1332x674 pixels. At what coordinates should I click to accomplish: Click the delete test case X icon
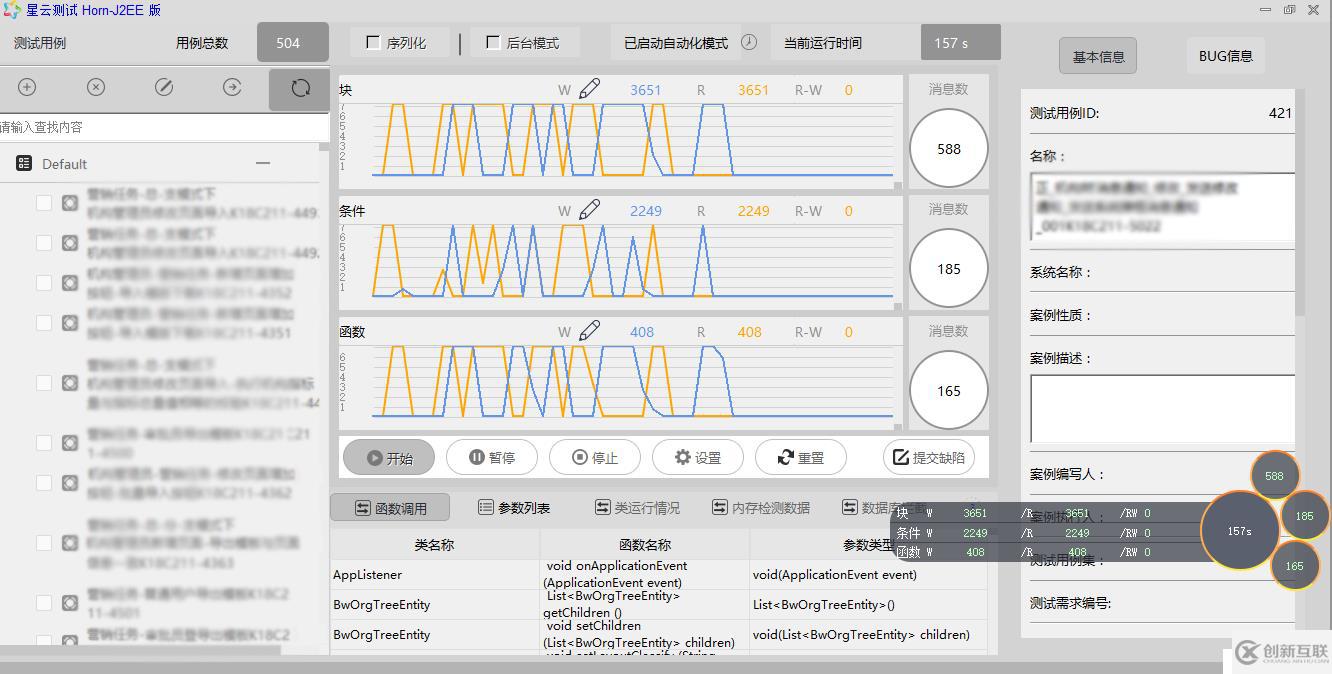pyautogui.click(x=96, y=88)
